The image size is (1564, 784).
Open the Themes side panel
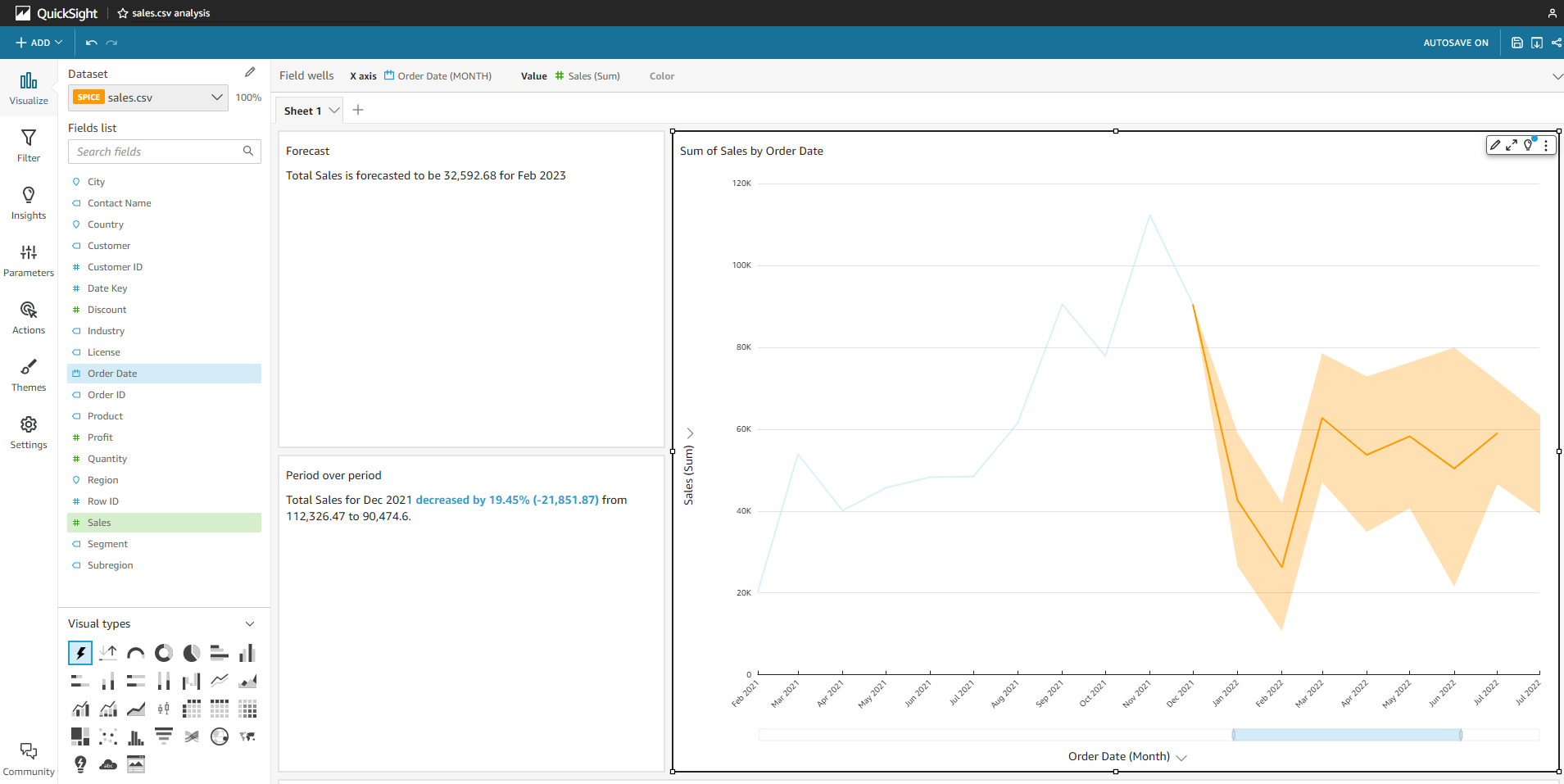pos(29,374)
